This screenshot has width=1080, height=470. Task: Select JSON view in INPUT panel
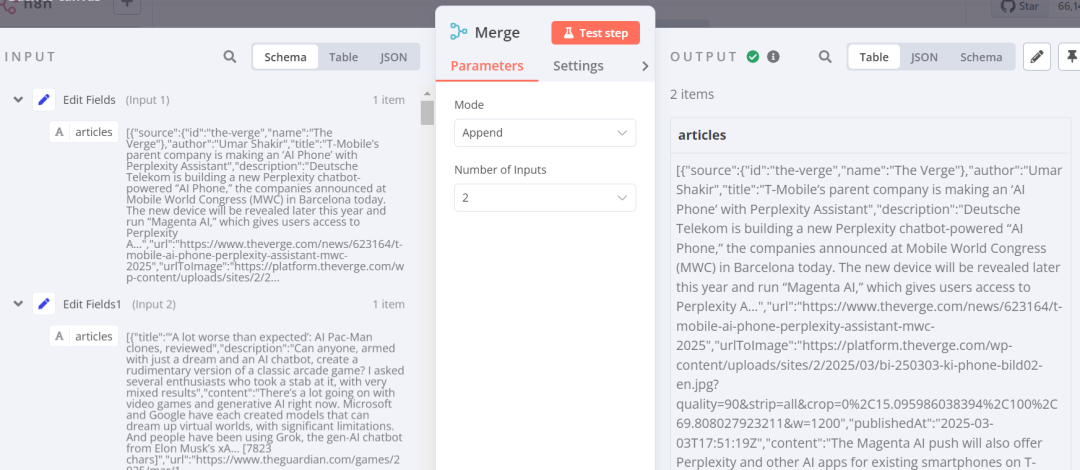click(393, 57)
